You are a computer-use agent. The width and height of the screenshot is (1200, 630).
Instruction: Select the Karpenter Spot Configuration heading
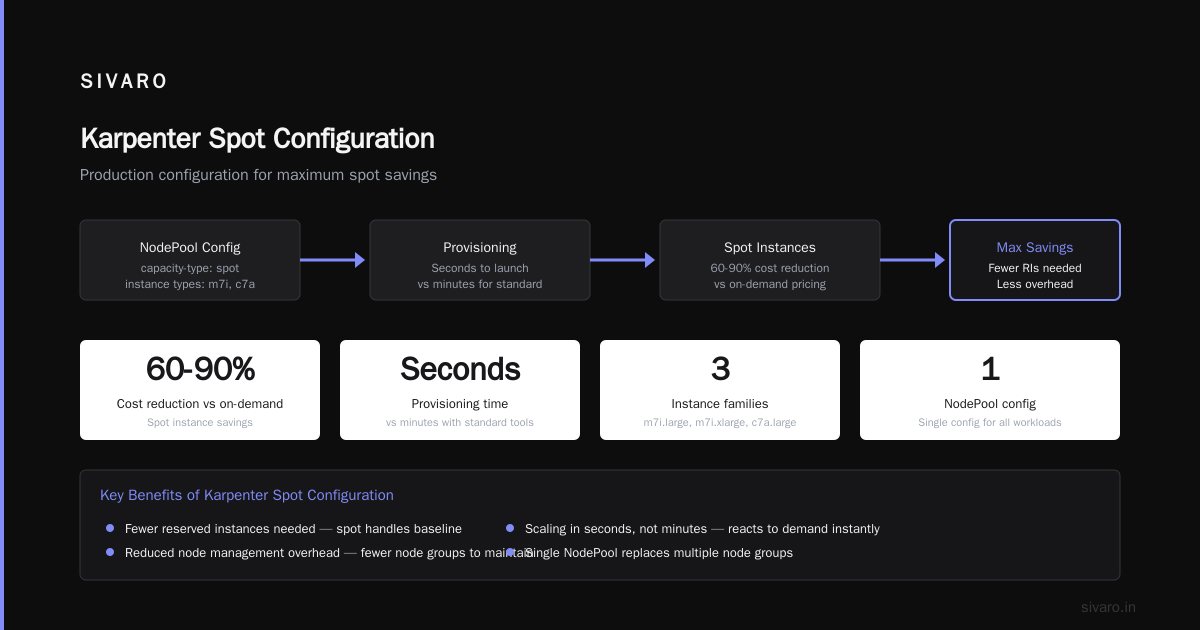tap(257, 138)
